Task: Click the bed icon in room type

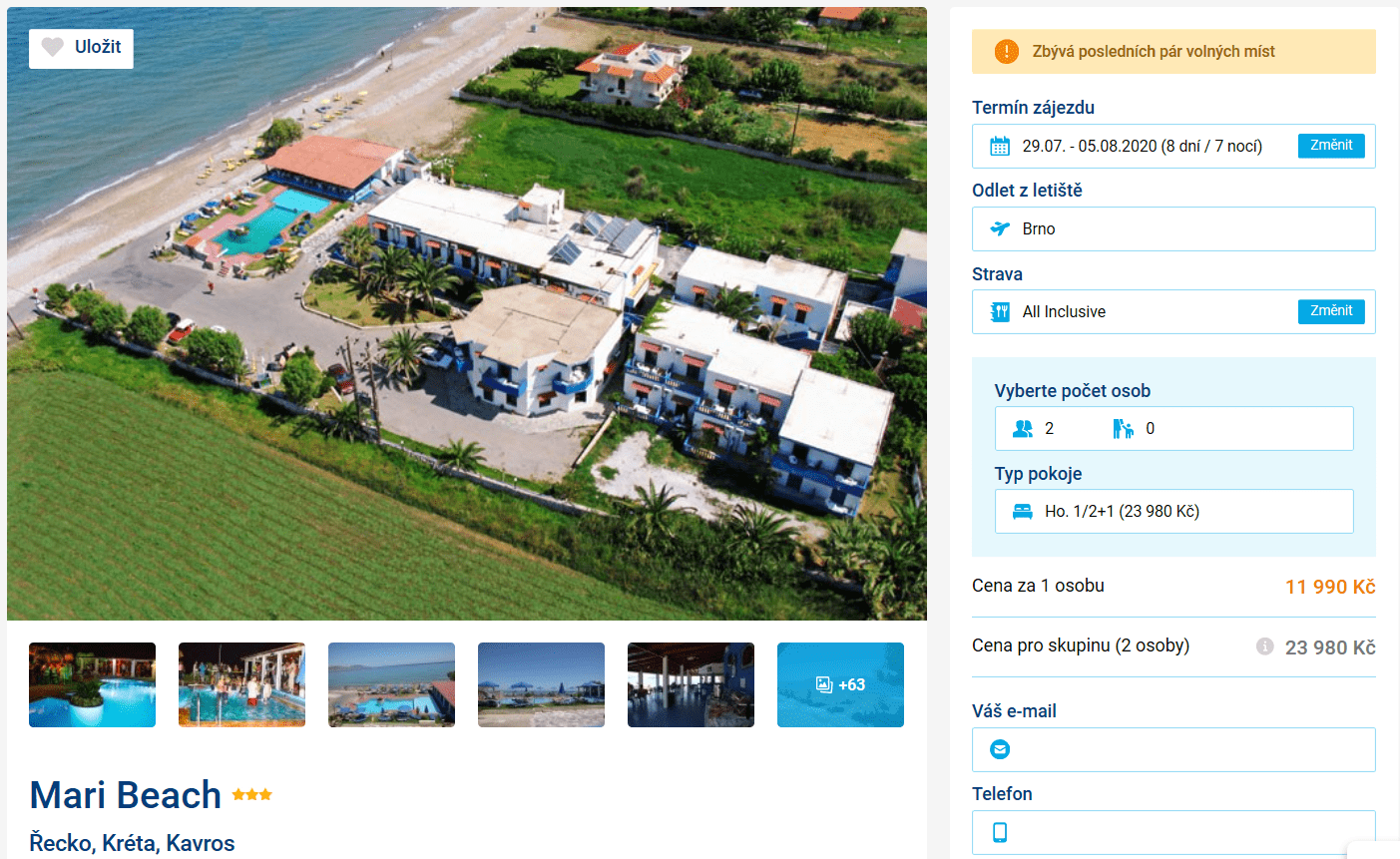Action: click(x=1023, y=512)
